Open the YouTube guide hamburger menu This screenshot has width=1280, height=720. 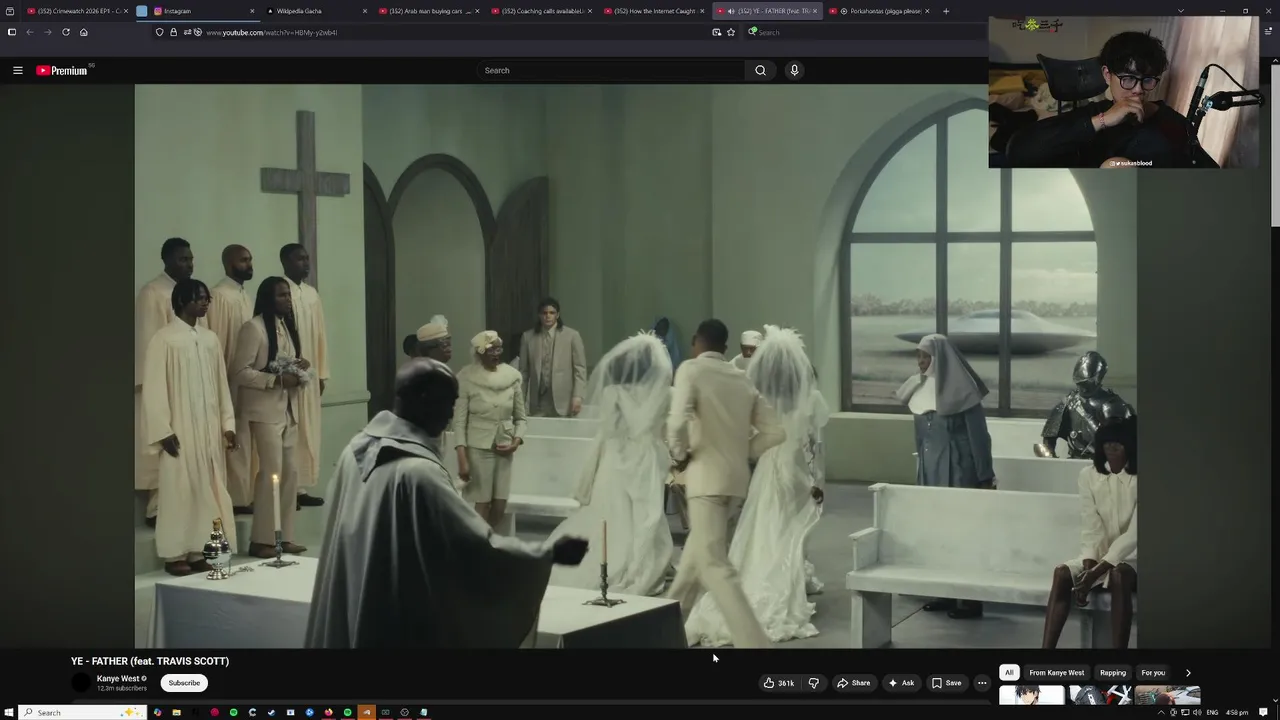coord(17,70)
